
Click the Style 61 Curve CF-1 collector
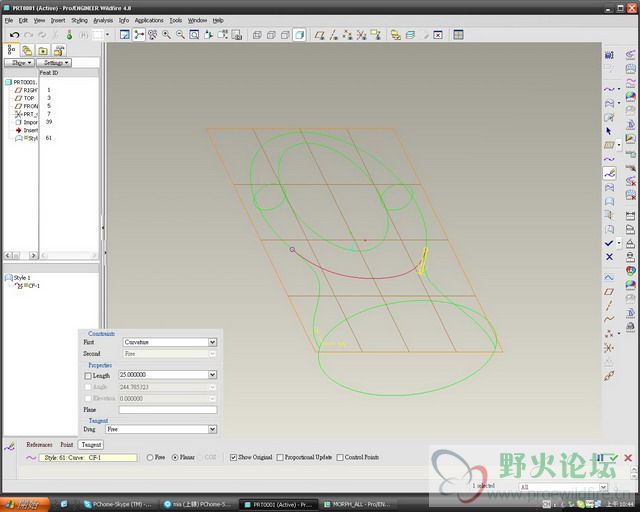coord(88,458)
